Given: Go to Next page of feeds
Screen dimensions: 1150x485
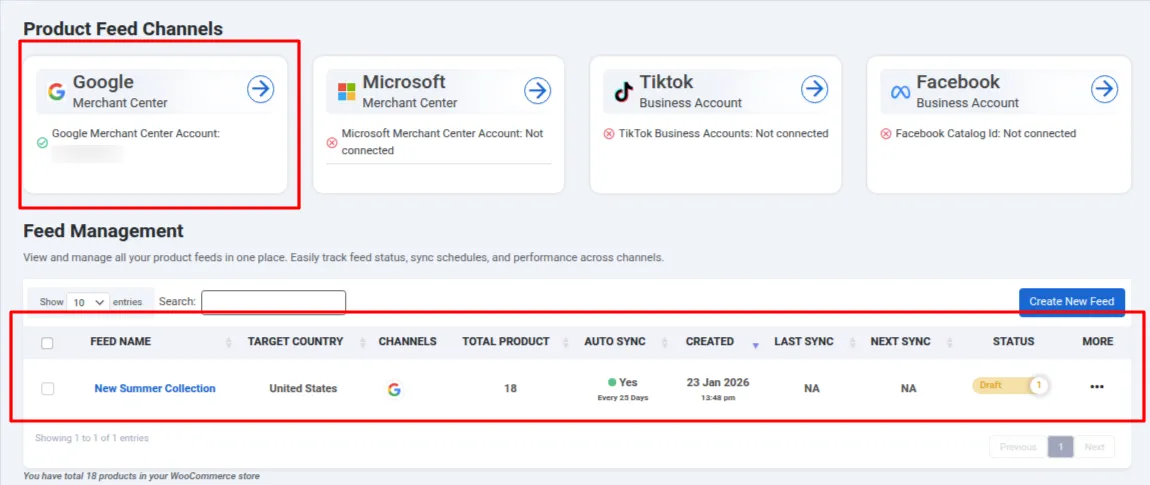Looking at the screenshot, I should pos(1094,447).
